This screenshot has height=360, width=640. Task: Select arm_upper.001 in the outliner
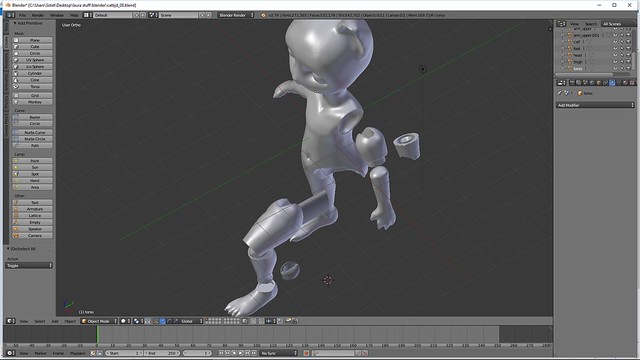tap(586, 35)
